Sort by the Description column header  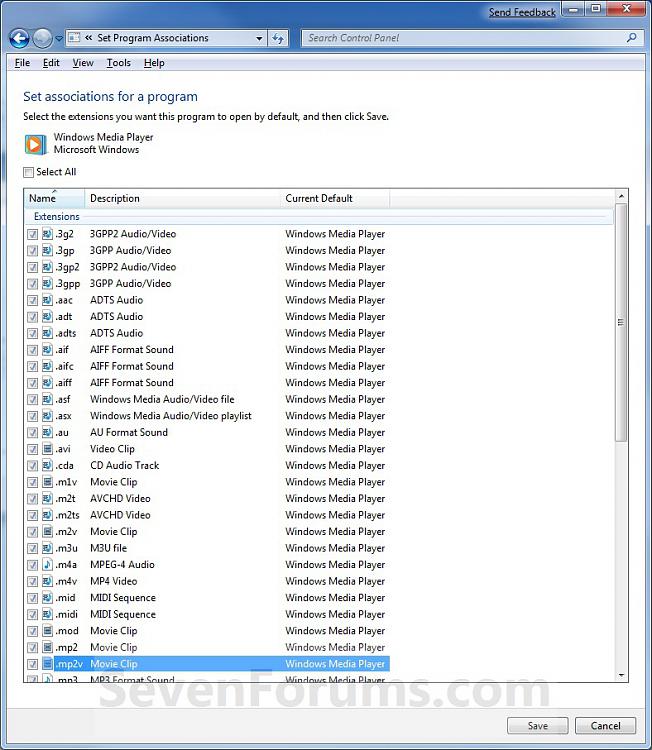tap(182, 199)
